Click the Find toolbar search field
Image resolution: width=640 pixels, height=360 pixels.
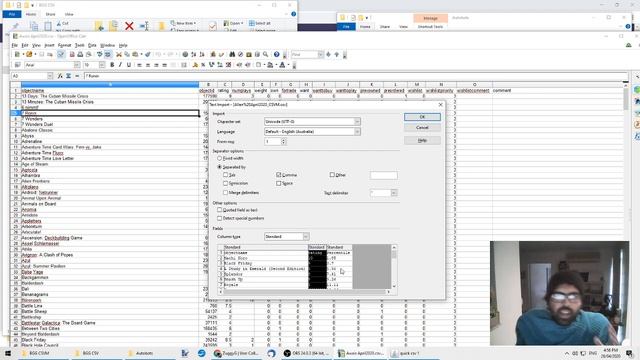(304, 54)
